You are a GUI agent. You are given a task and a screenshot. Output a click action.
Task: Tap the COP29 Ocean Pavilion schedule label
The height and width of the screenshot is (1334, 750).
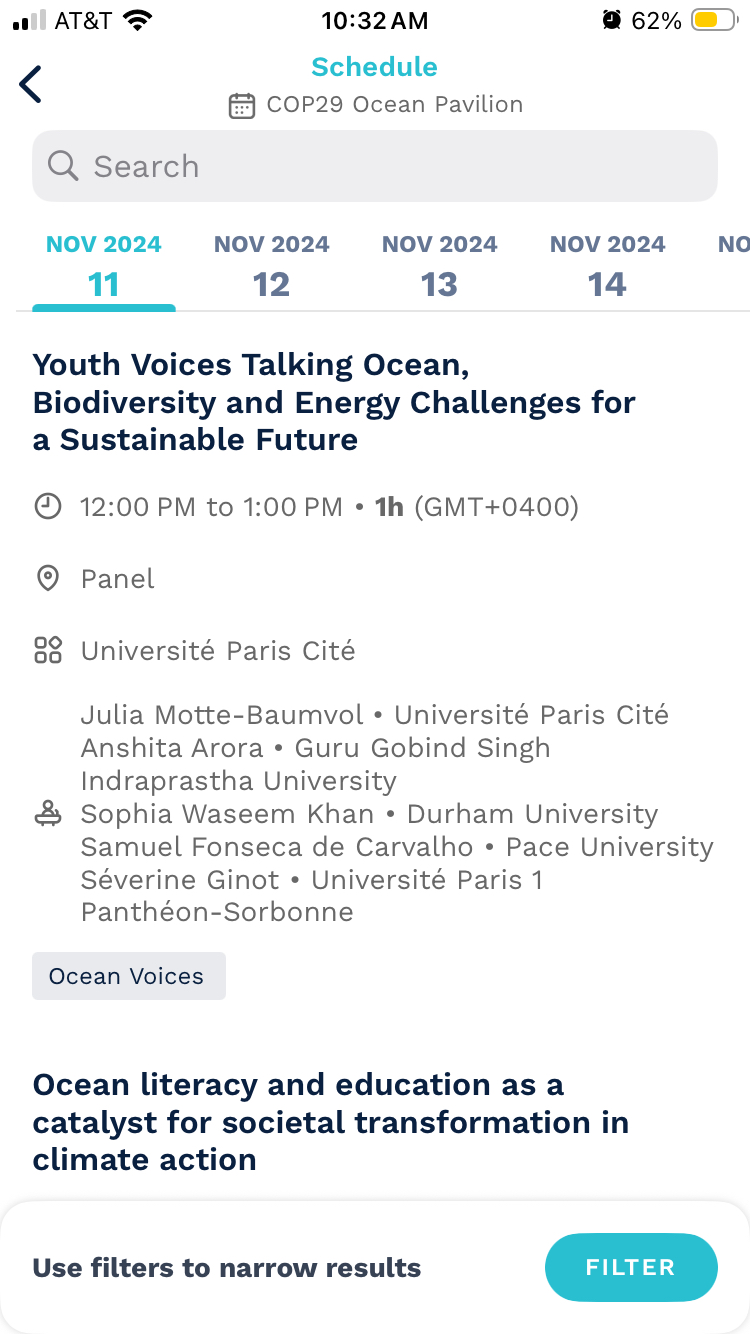click(x=394, y=105)
